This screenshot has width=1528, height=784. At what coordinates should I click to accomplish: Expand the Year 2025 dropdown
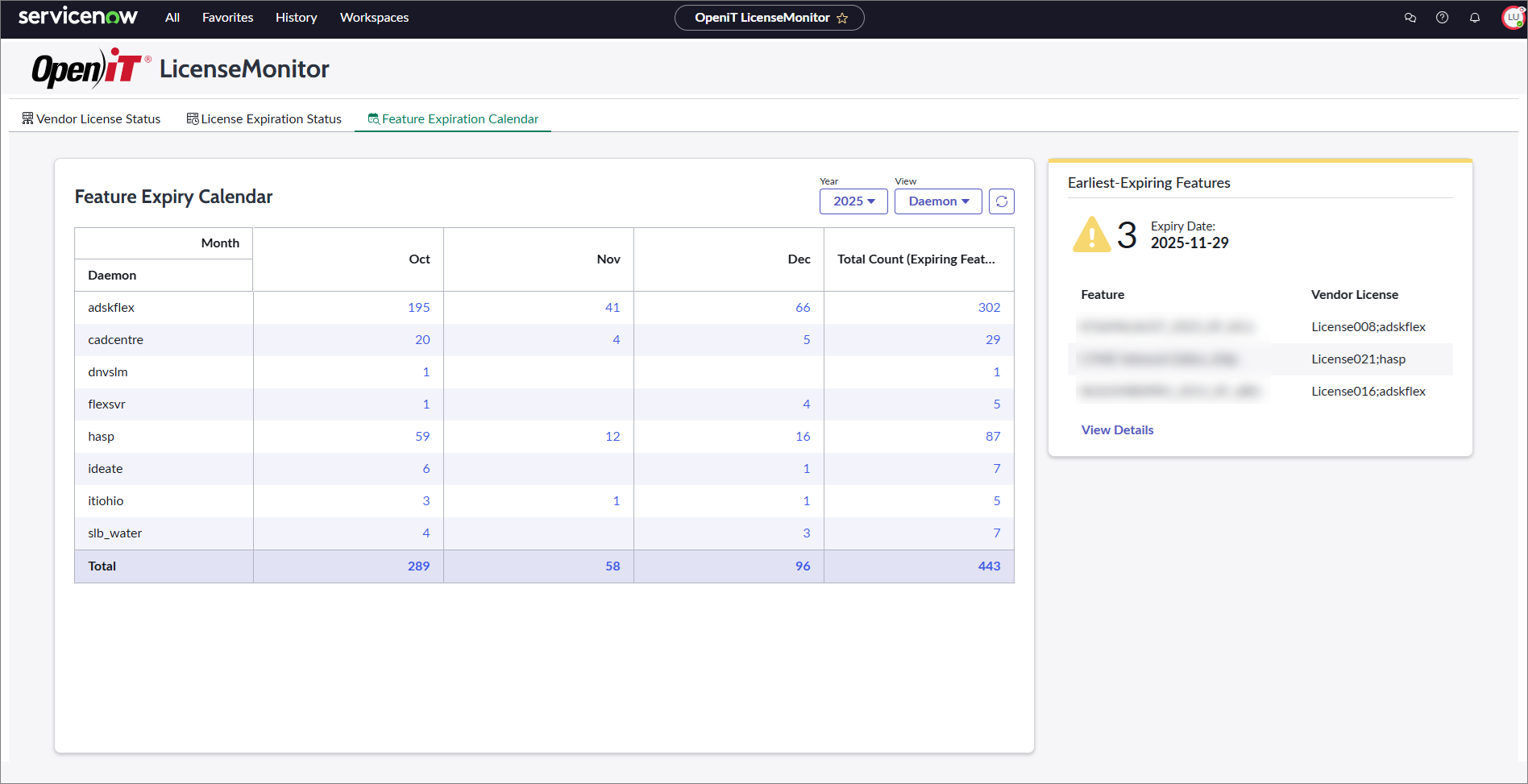coord(853,201)
